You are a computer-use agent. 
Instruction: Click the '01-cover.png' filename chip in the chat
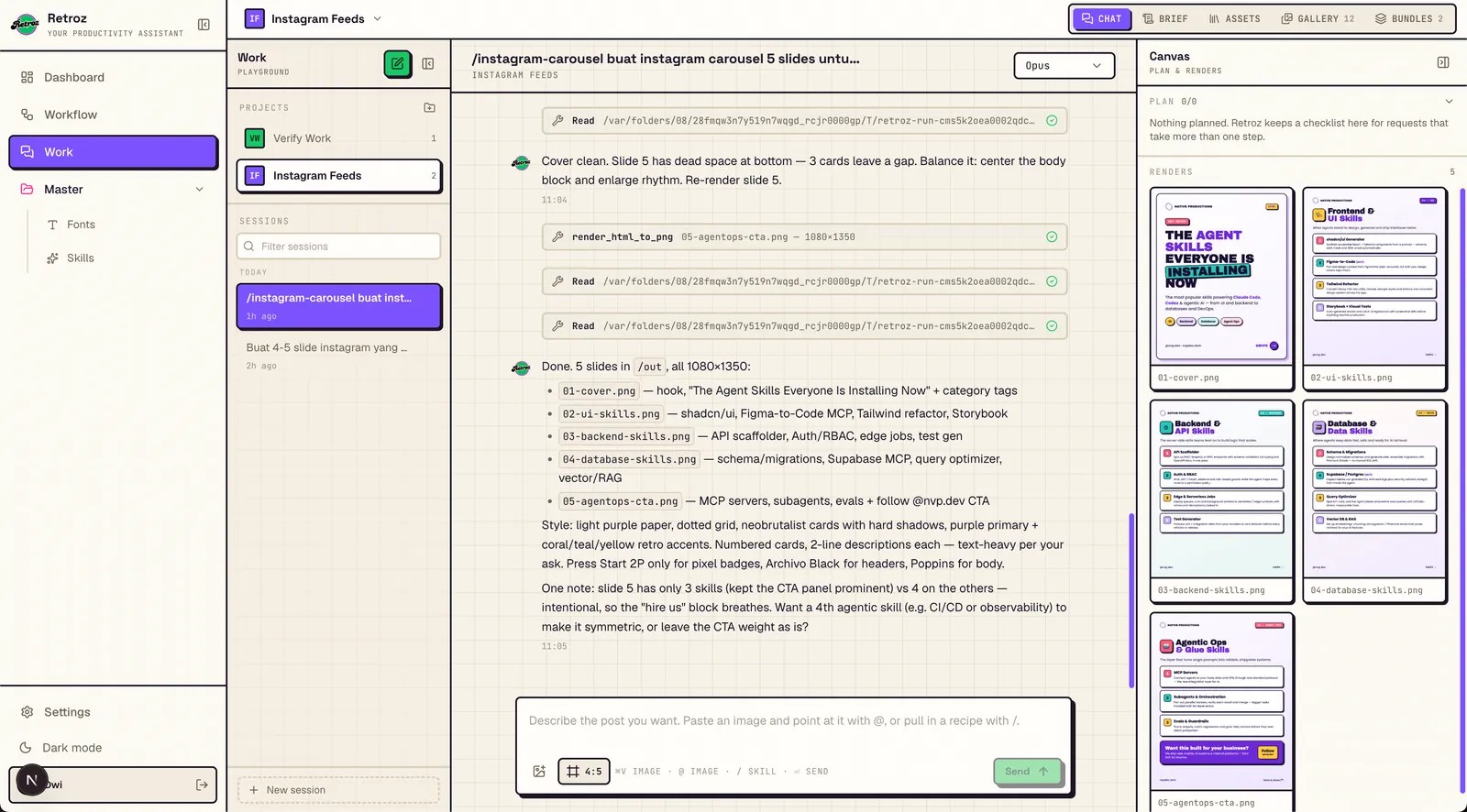click(599, 391)
